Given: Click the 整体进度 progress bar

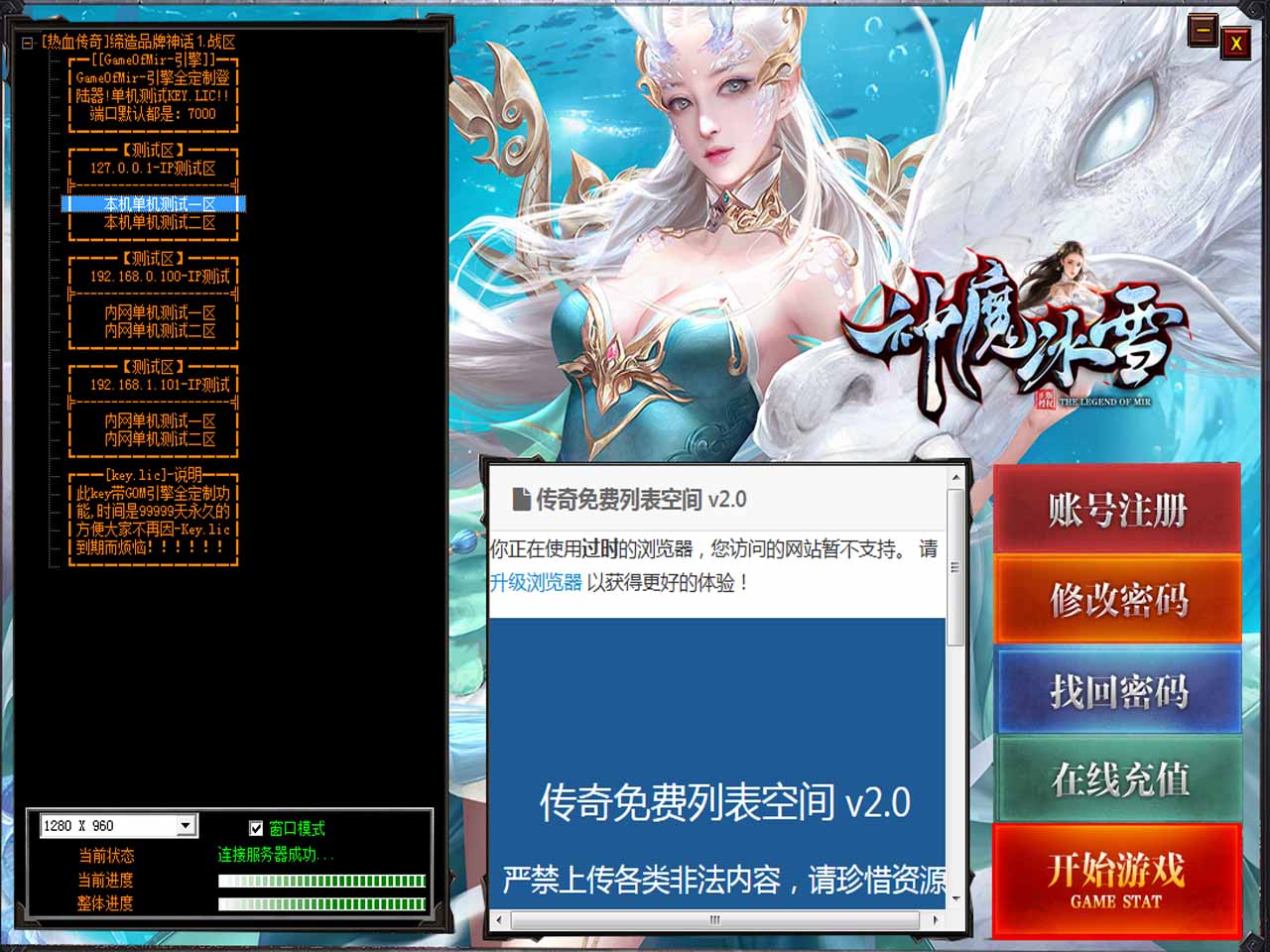Looking at the screenshot, I should (321, 903).
